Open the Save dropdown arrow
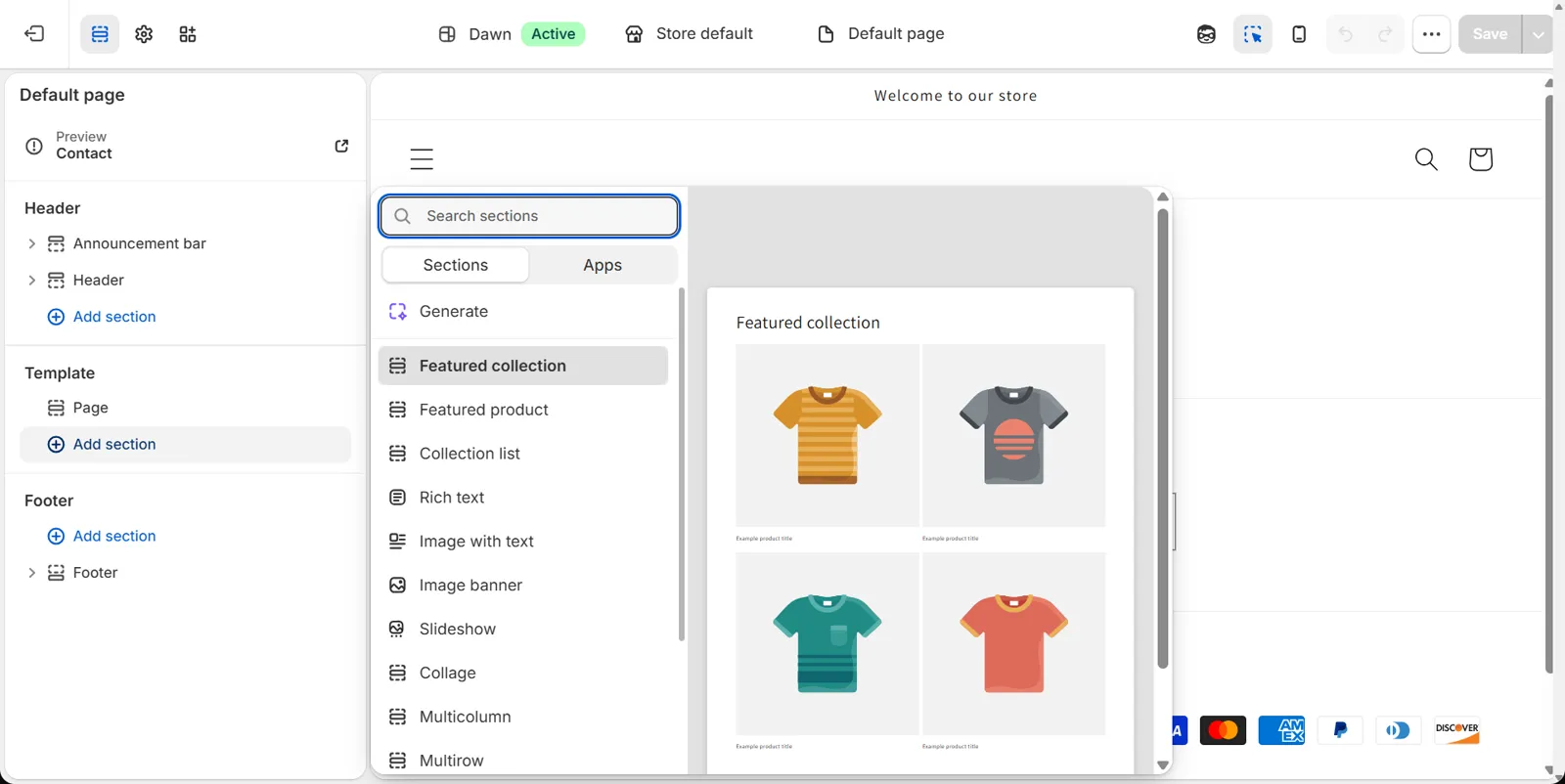This screenshot has width=1565, height=784. 1538,34
